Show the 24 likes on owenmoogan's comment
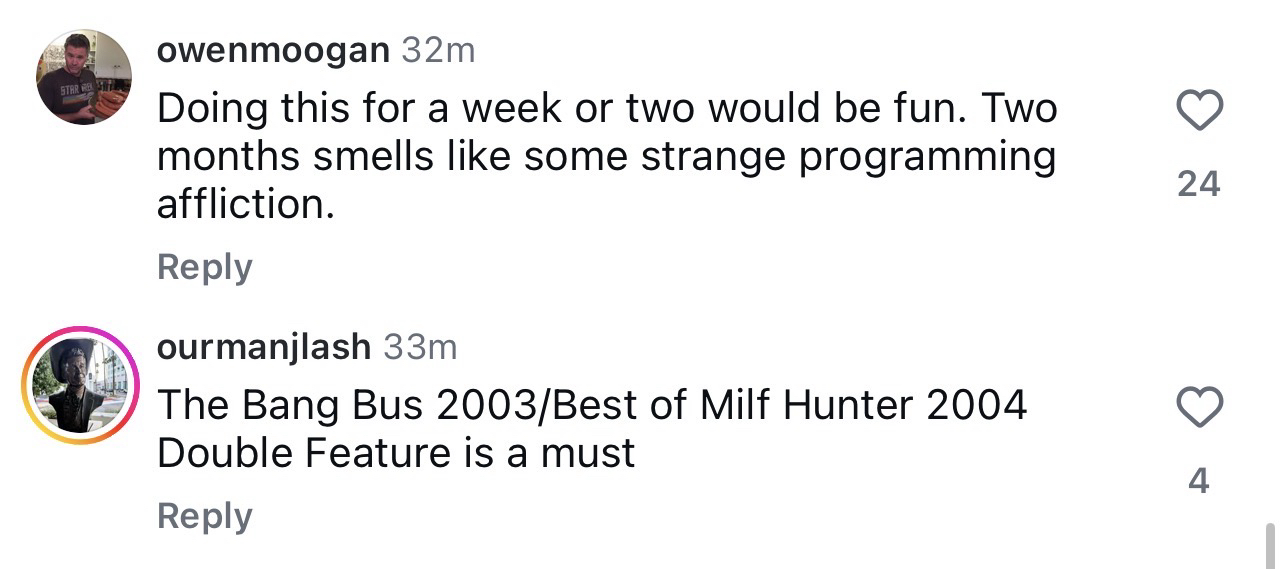Viewport: 1284px width, 569px height. point(1198,184)
